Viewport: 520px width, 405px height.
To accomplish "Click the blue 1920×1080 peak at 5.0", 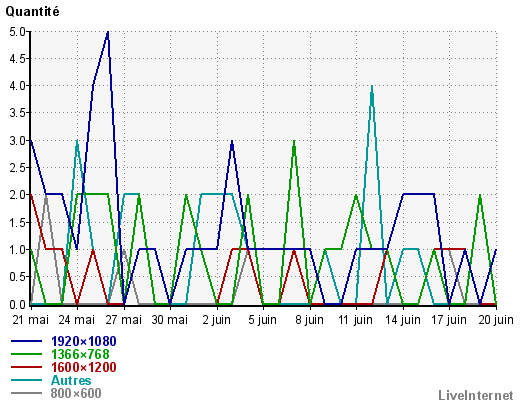I will pos(107,33).
